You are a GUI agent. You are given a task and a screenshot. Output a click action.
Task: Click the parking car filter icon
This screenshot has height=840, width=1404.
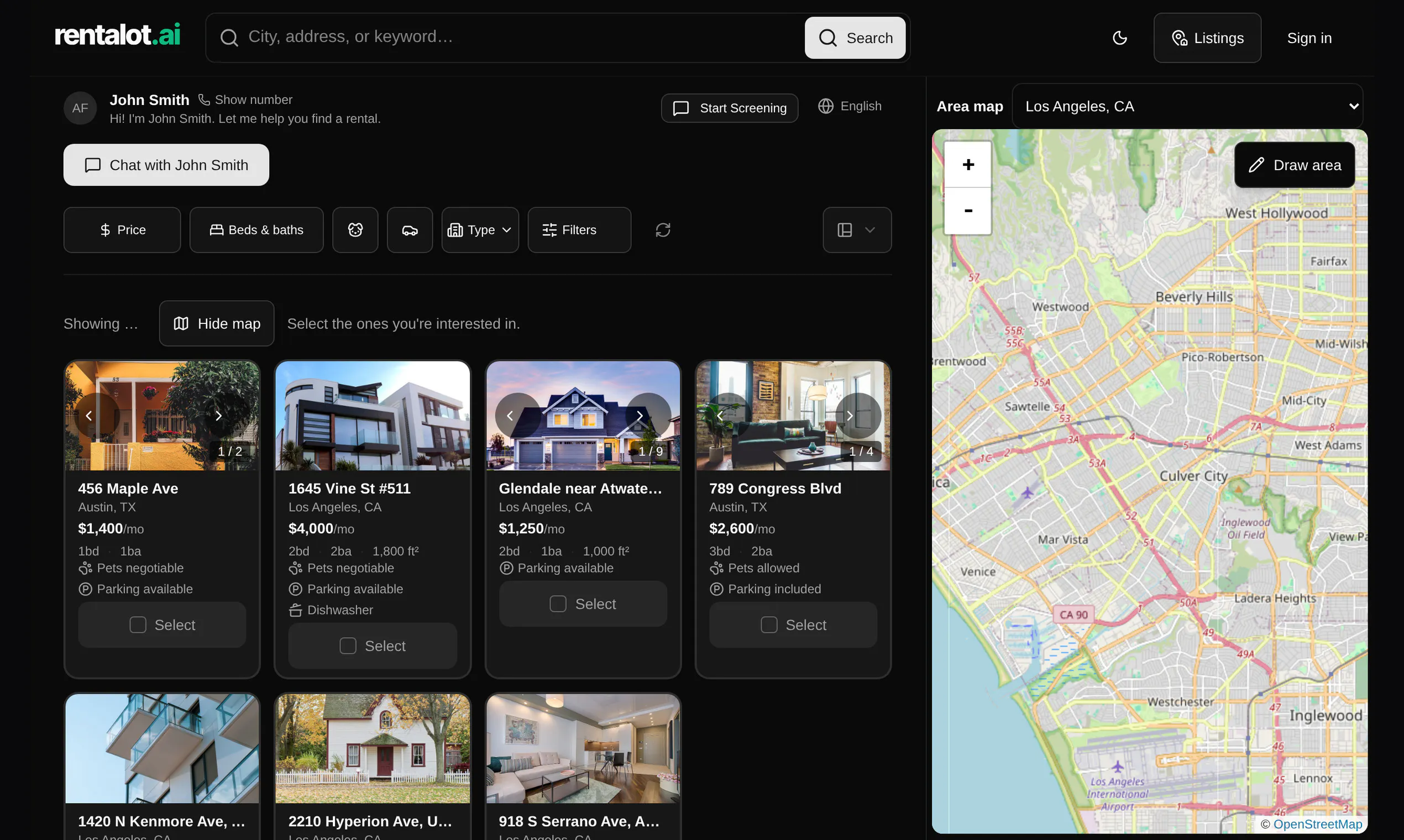coord(409,230)
